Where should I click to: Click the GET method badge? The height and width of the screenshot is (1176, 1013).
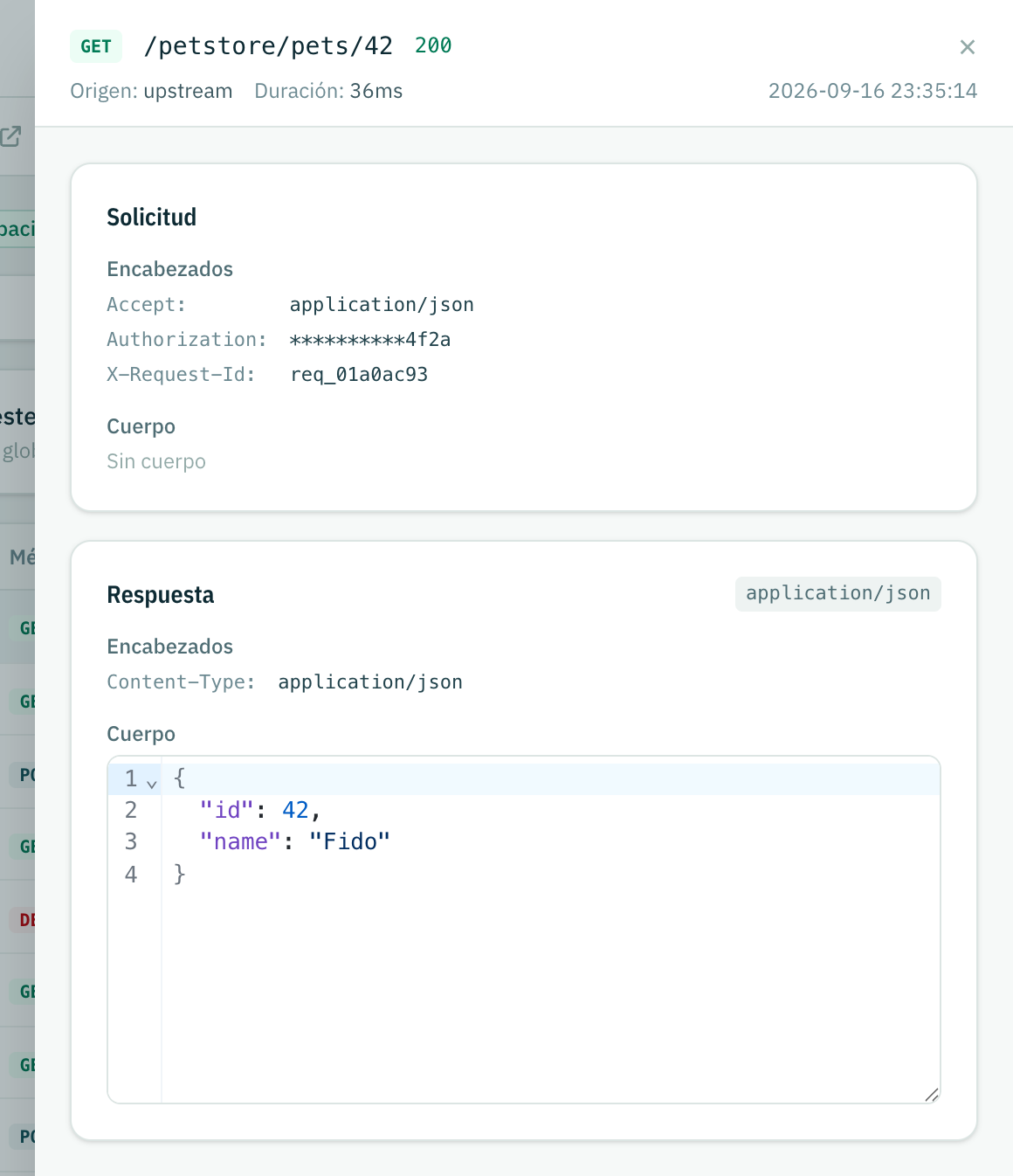[x=96, y=46]
